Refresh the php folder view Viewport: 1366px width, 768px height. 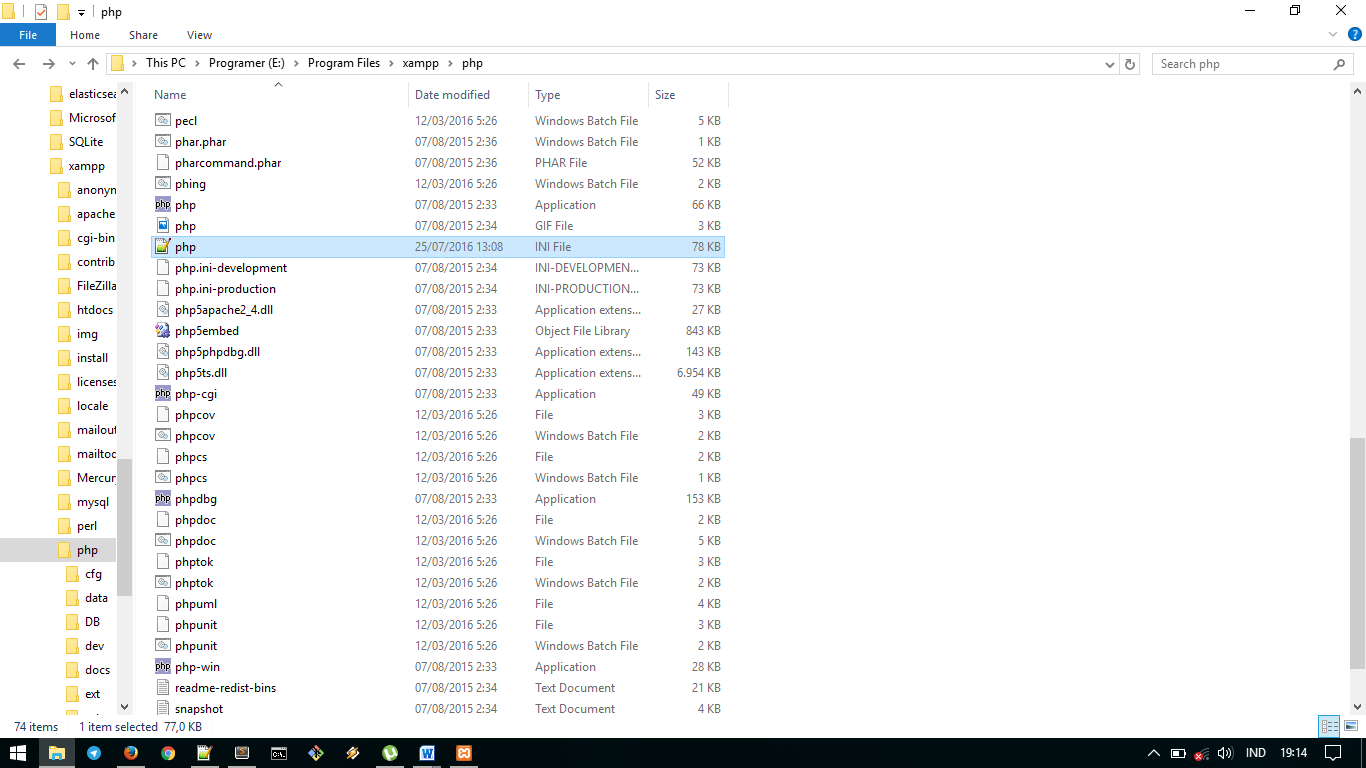1131,64
